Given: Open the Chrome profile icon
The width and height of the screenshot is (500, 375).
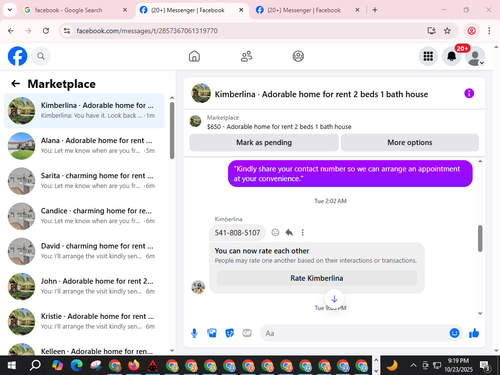Looking at the screenshot, I should (x=471, y=31).
